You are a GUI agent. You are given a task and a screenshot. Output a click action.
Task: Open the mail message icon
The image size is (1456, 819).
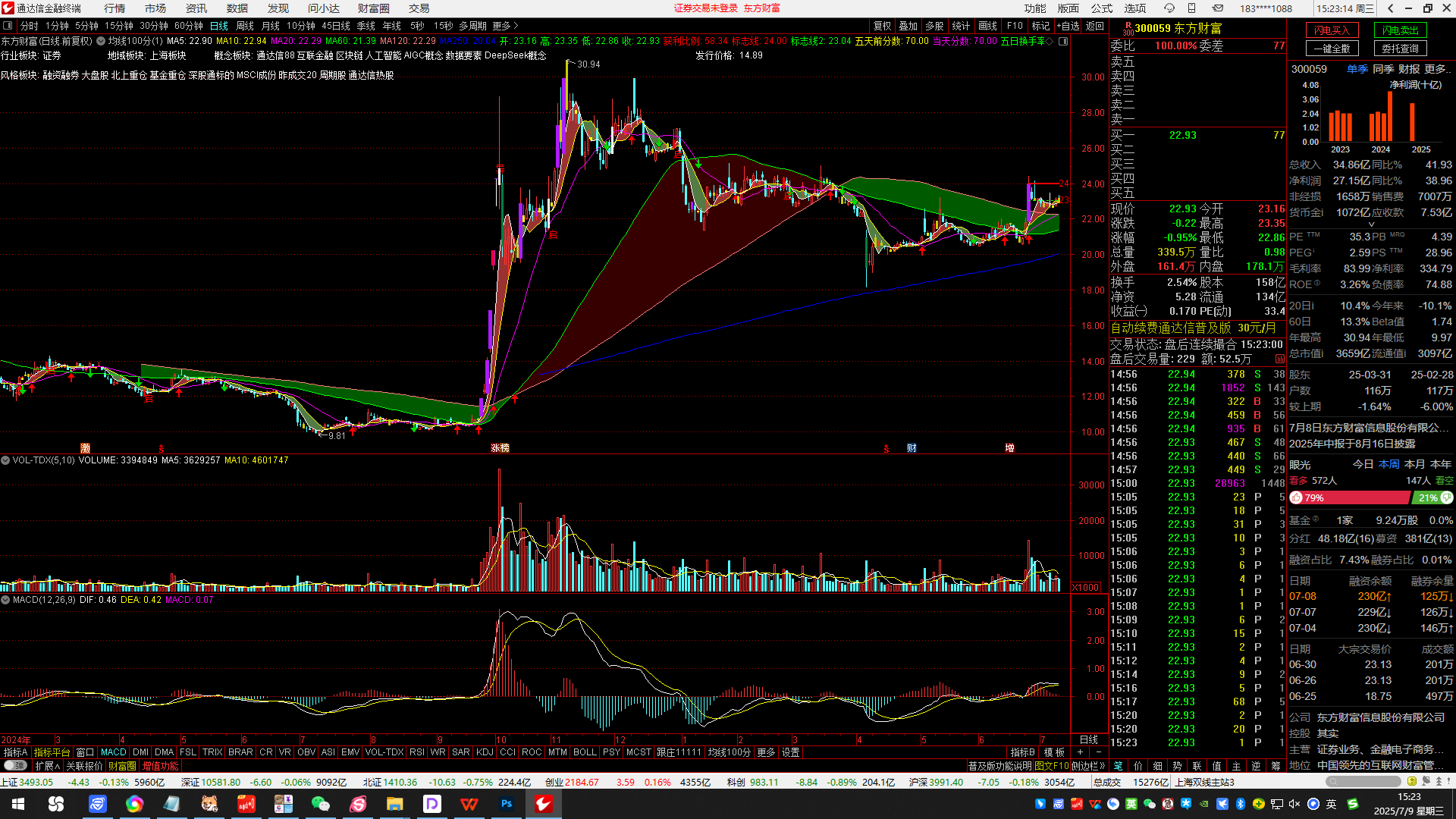[1217, 8]
